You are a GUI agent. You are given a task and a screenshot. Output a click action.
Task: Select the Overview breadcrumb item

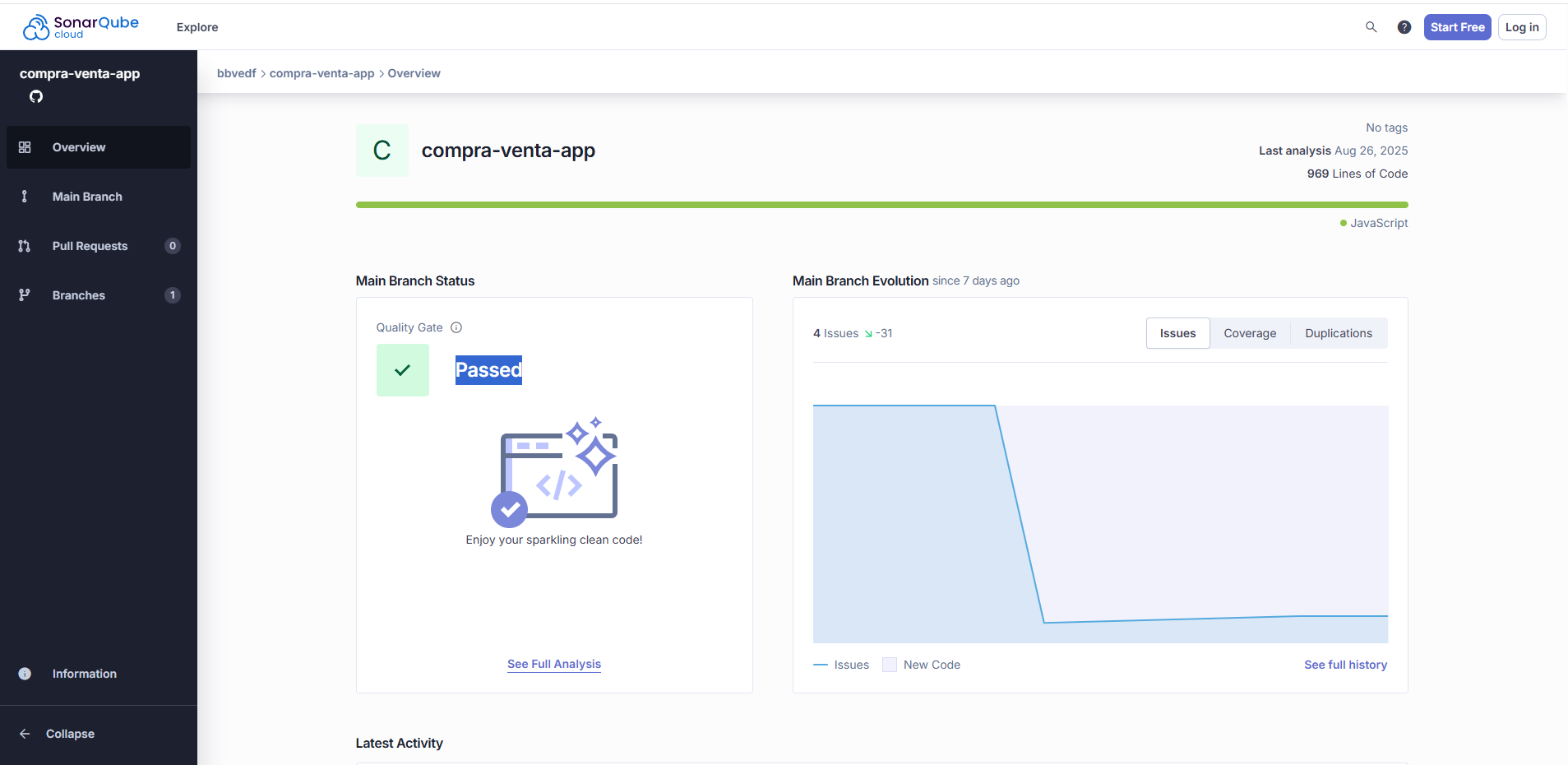pos(414,73)
